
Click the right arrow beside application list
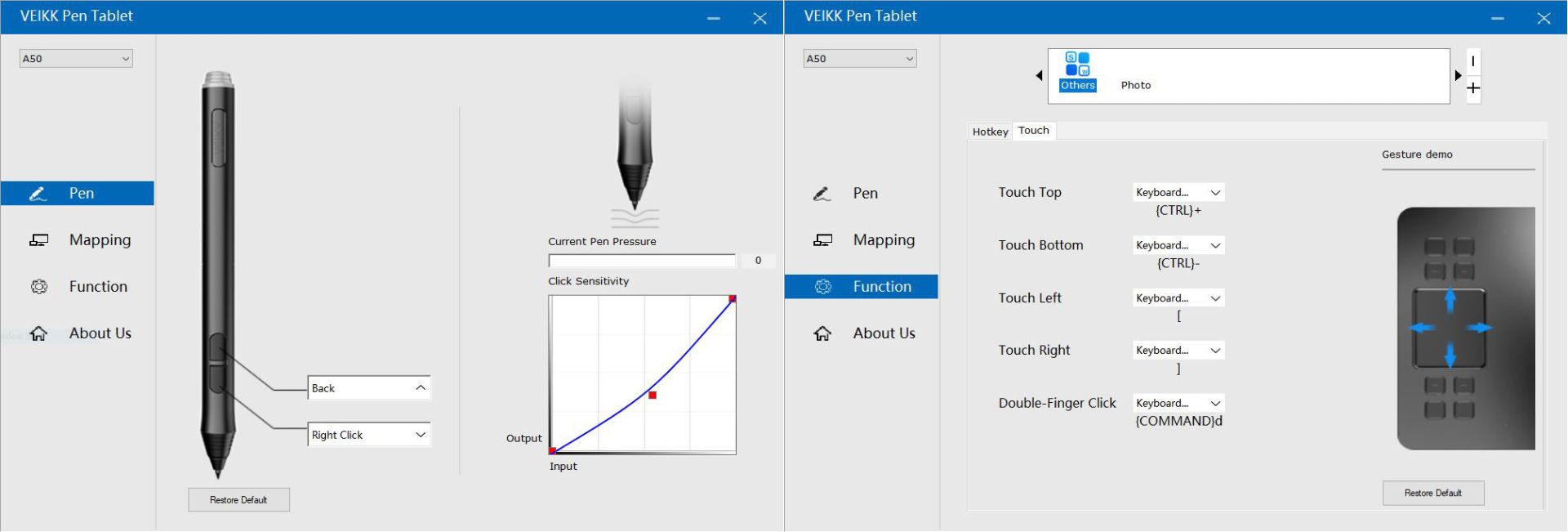tap(1458, 76)
